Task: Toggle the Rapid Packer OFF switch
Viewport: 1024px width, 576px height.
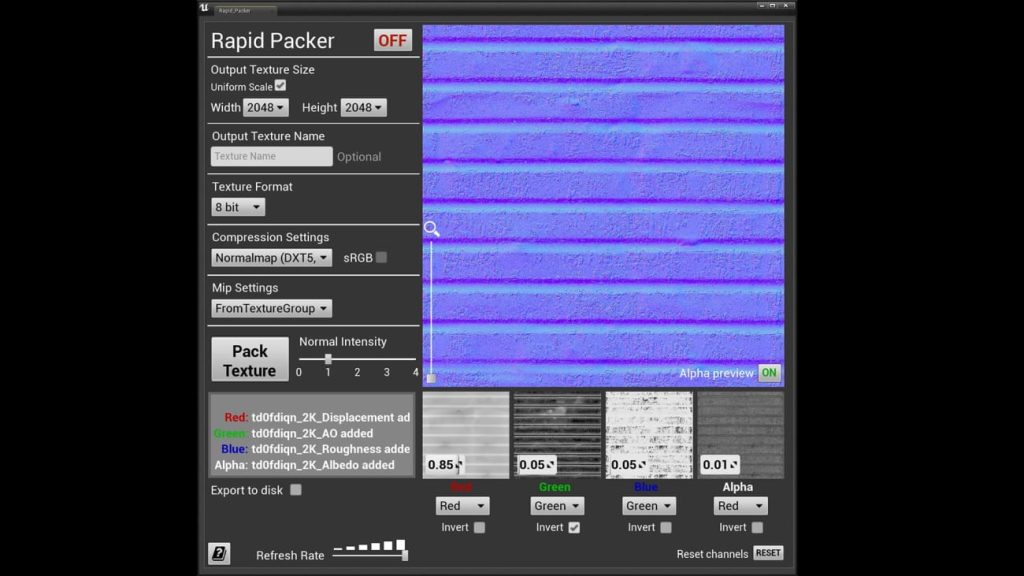Action: (392, 40)
